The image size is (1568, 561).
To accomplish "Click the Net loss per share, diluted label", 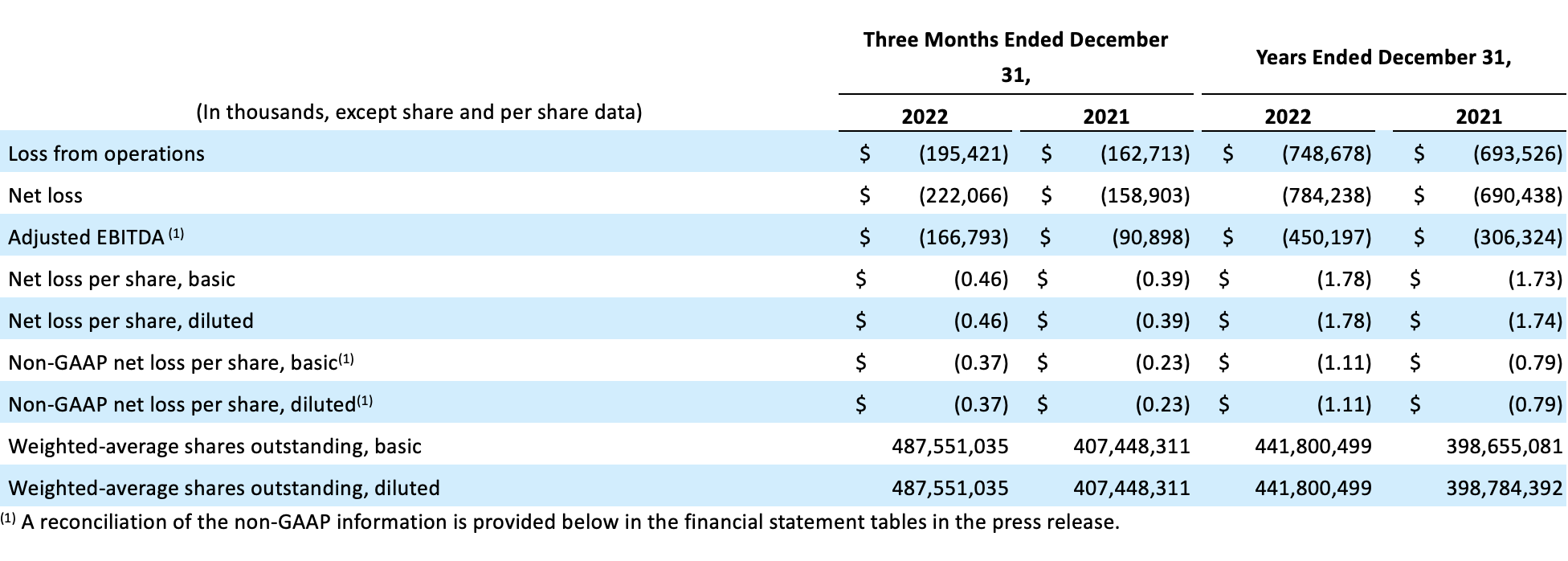I will coord(131,321).
